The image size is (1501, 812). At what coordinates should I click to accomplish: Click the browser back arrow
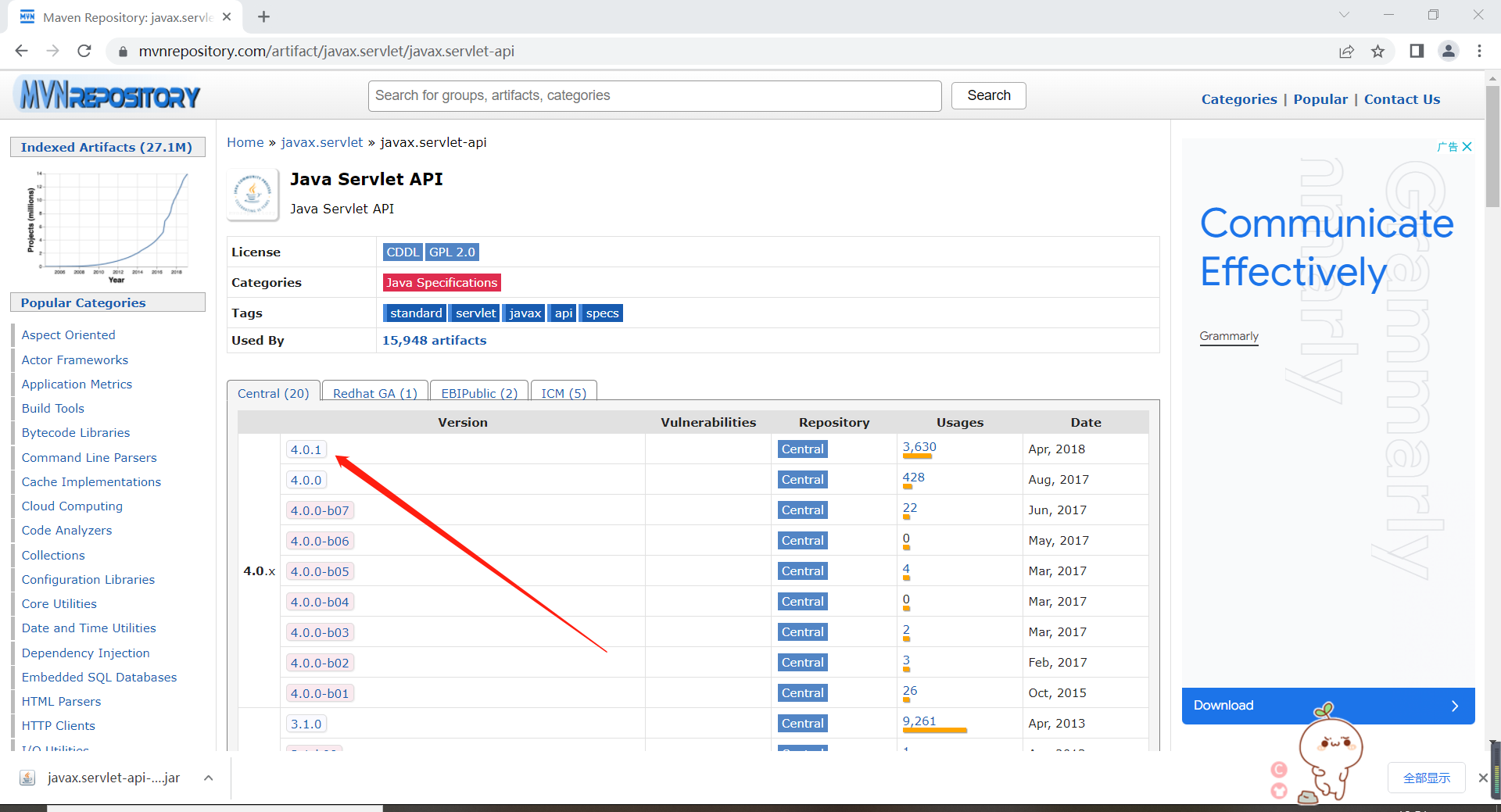pos(21,51)
